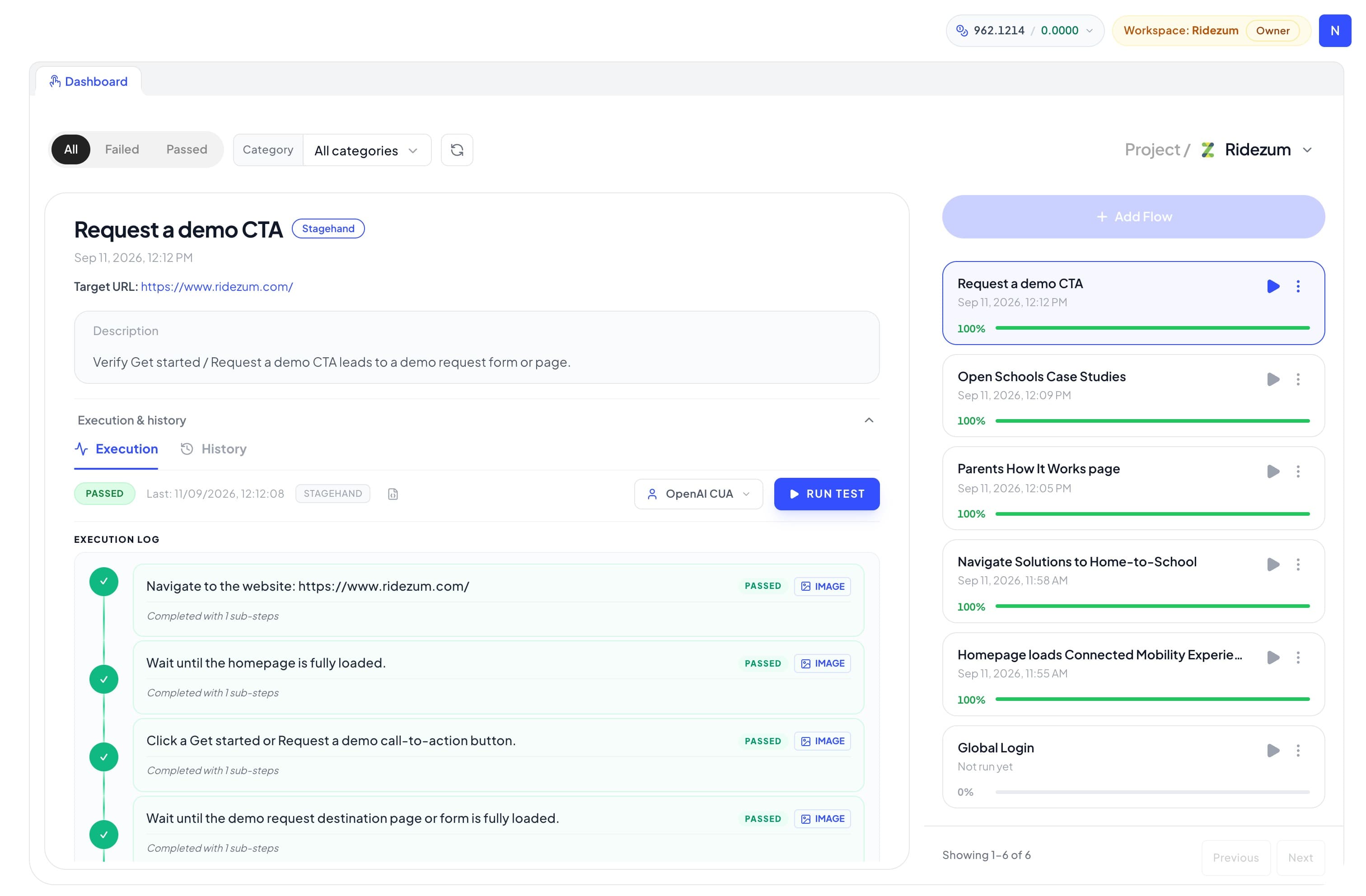Click the green check for Navigate to website step
This screenshot has width=1366, height=896.
click(104, 582)
